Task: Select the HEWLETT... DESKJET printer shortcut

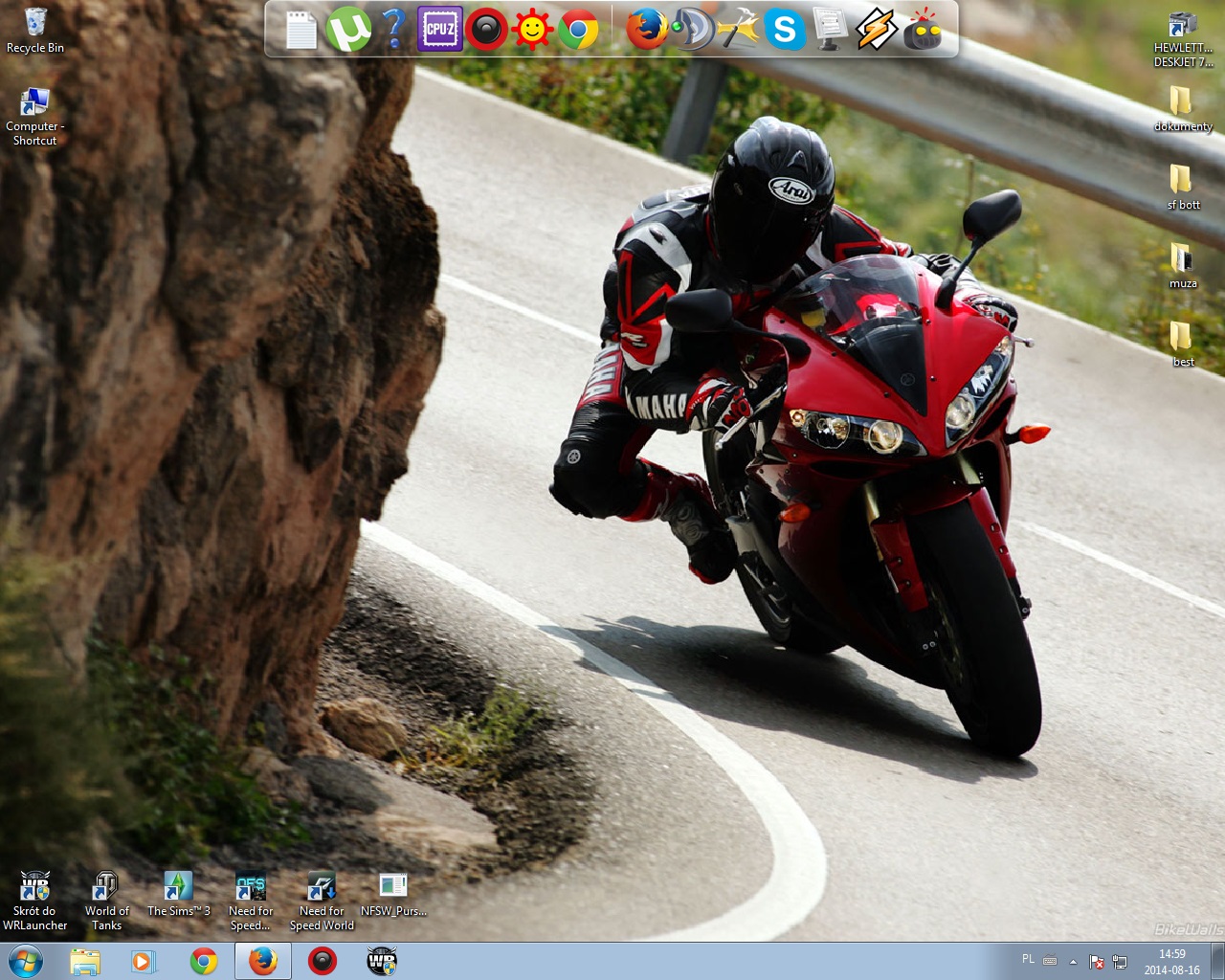Action: [1183, 39]
